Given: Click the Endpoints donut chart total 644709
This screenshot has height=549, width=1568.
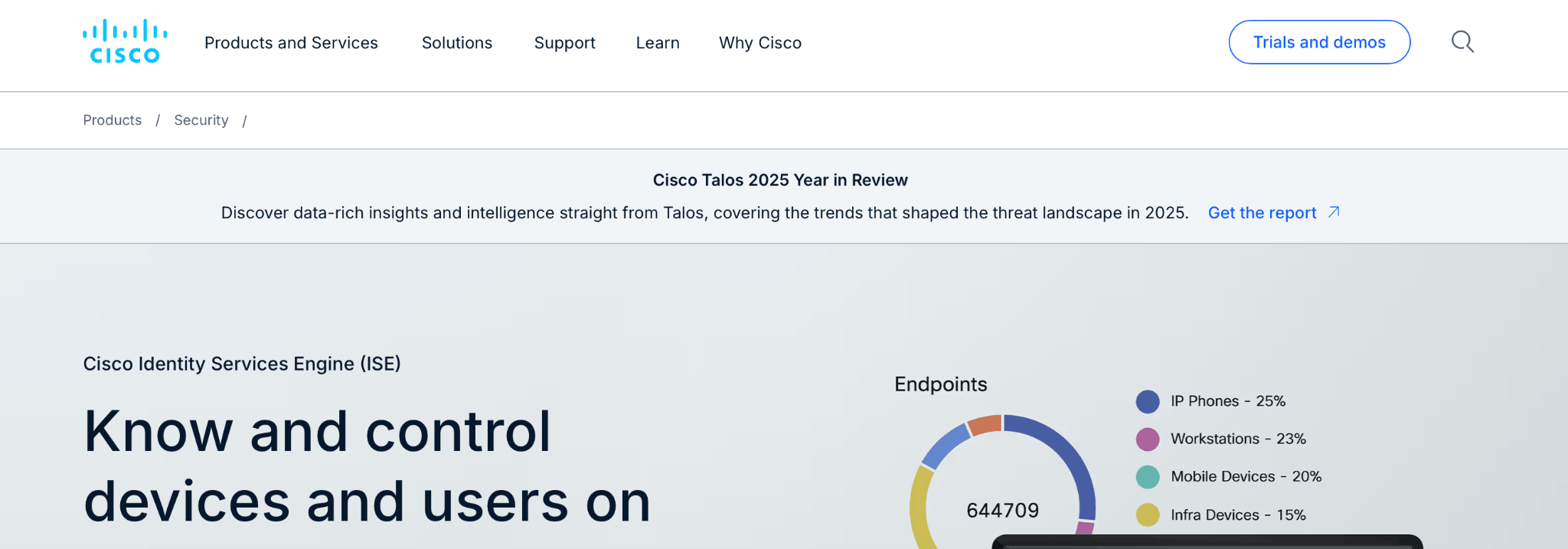Looking at the screenshot, I should [1002, 510].
